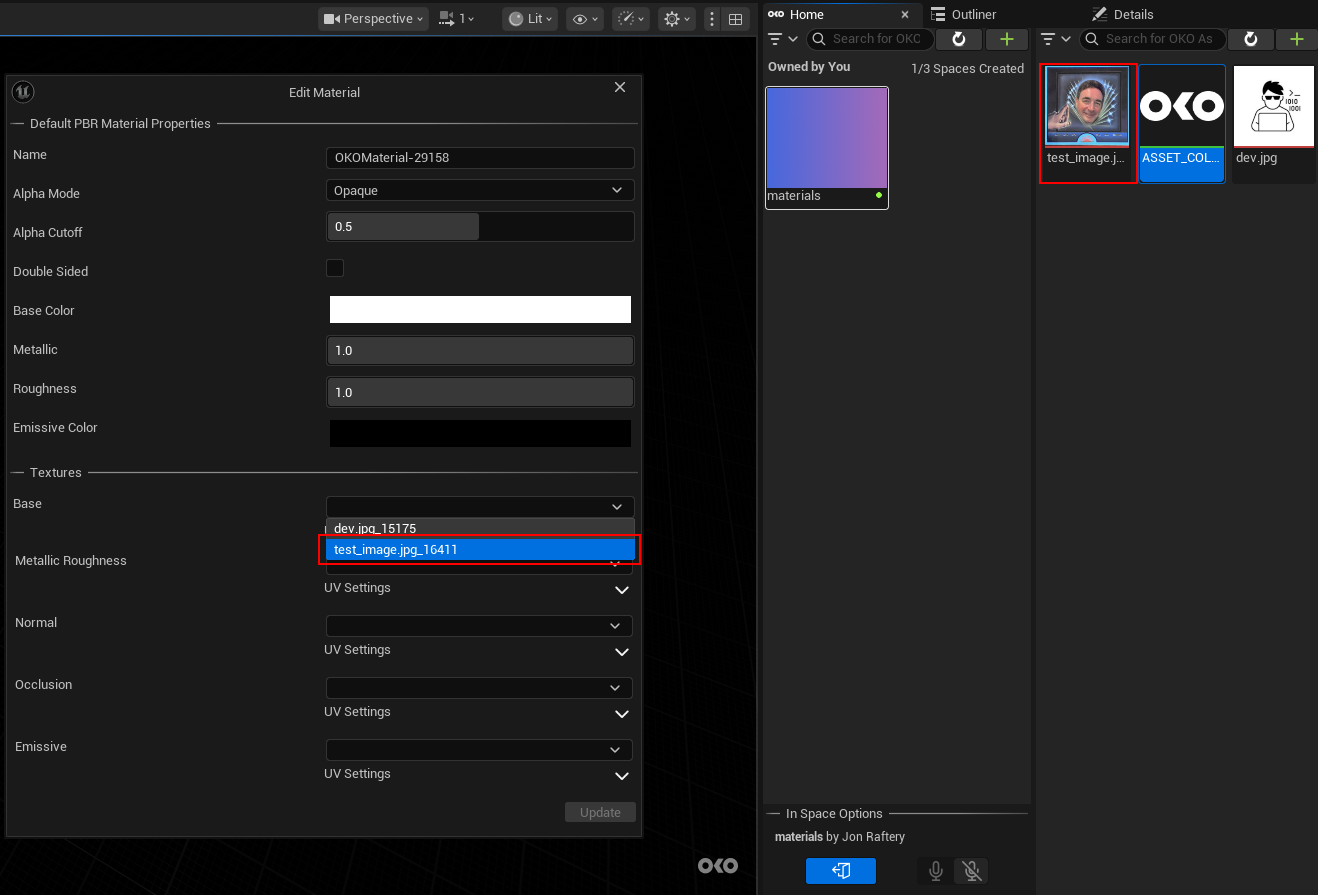Viewport: 1318px width, 895px height.
Task: Click the Roughness value field
Action: pyautogui.click(x=480, y=392)
